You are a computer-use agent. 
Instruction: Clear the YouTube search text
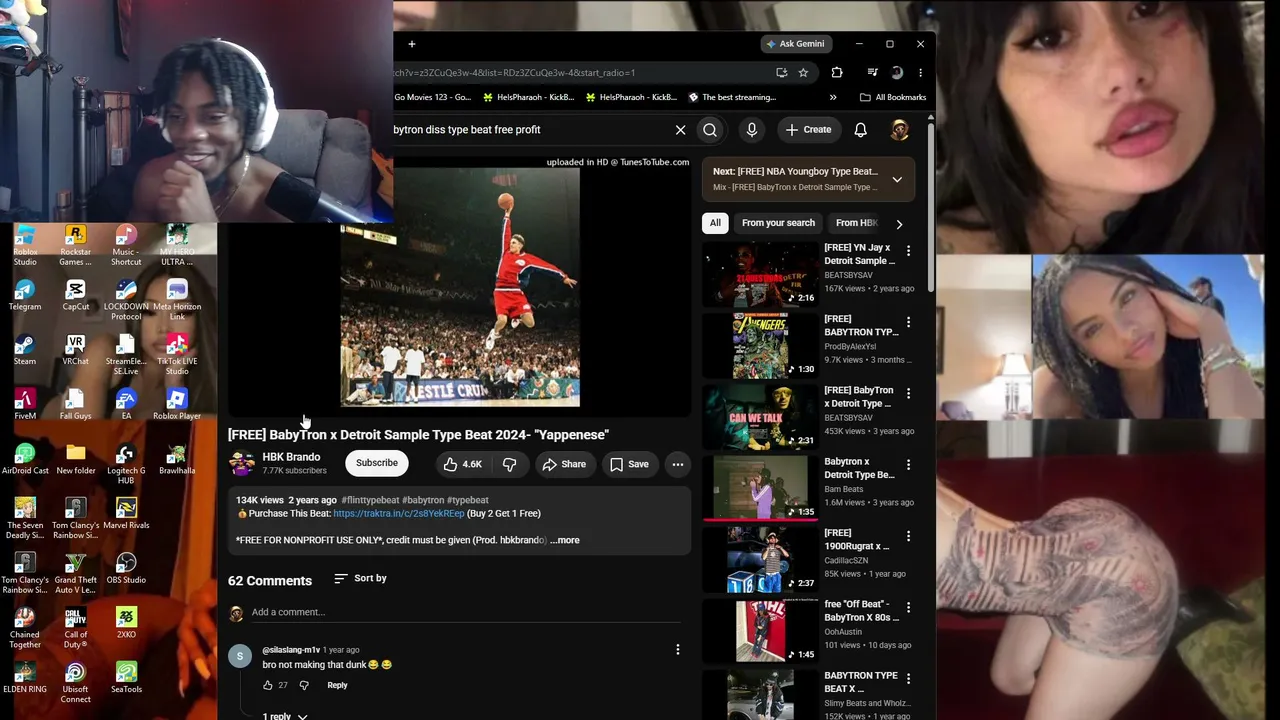coord(680,130)
